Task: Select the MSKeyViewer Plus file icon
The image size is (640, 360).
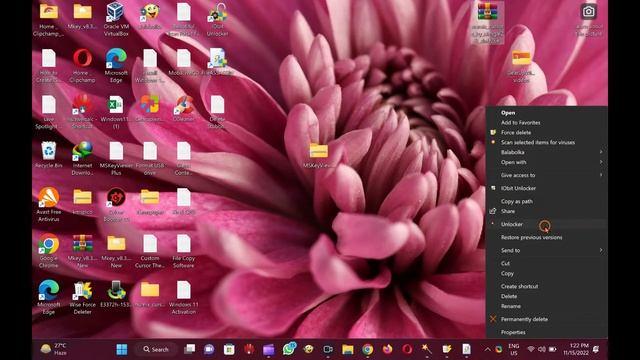Action: point(116,158)
